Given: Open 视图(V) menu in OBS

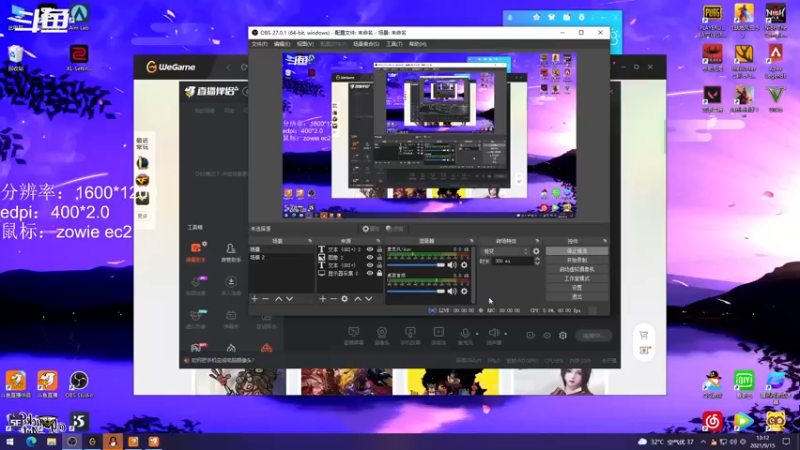Looking at the screenshot, I should pyautogui.click(x=305, y=44).
